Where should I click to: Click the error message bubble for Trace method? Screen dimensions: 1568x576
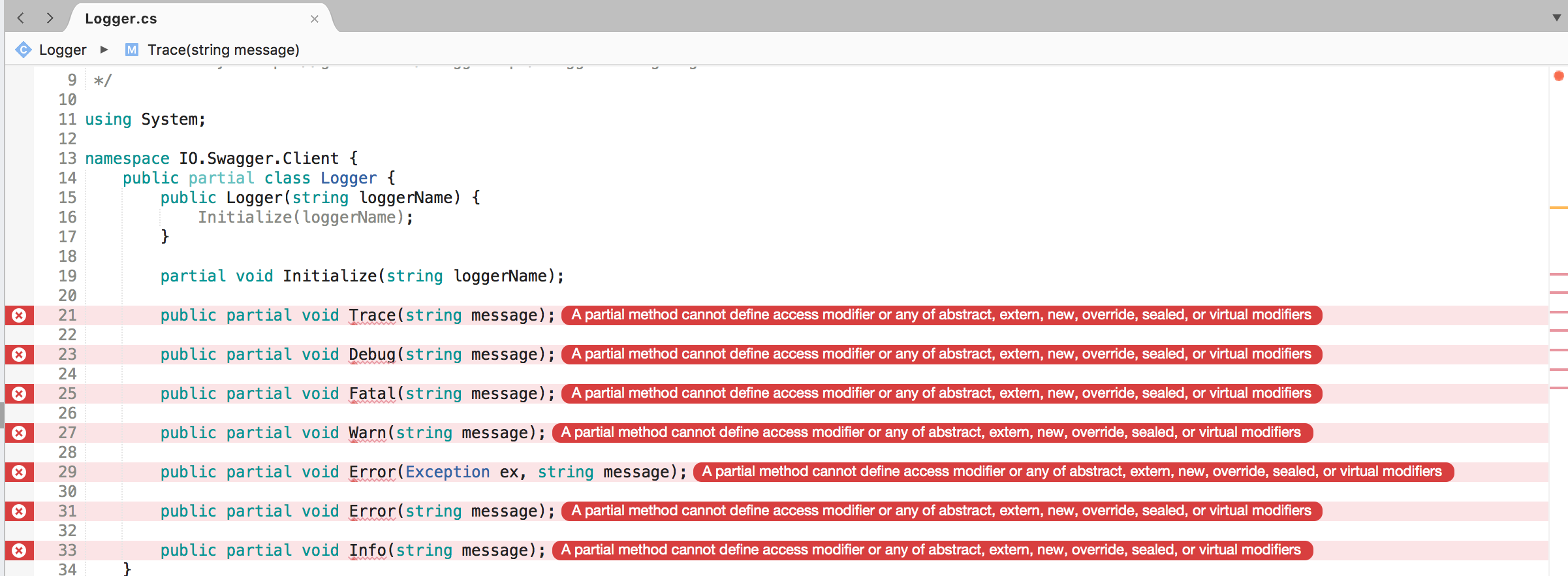click(x=941, y=315)
